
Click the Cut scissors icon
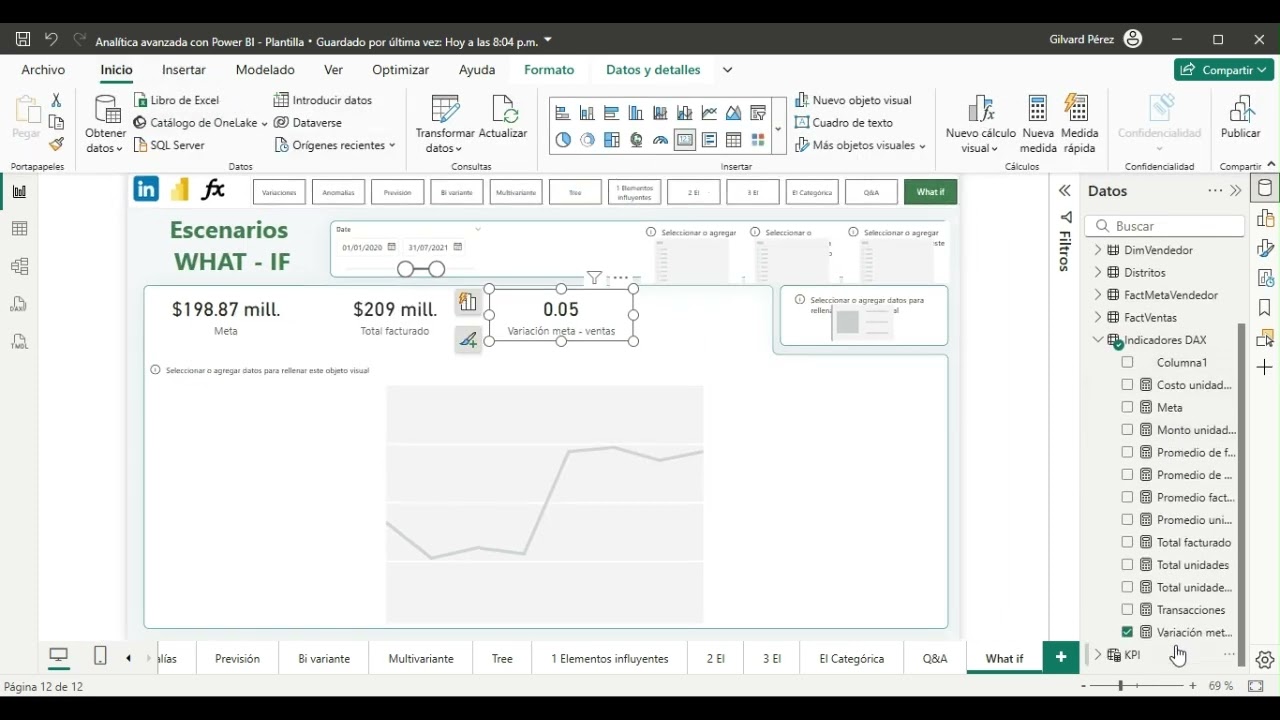[x=56, y=100]
